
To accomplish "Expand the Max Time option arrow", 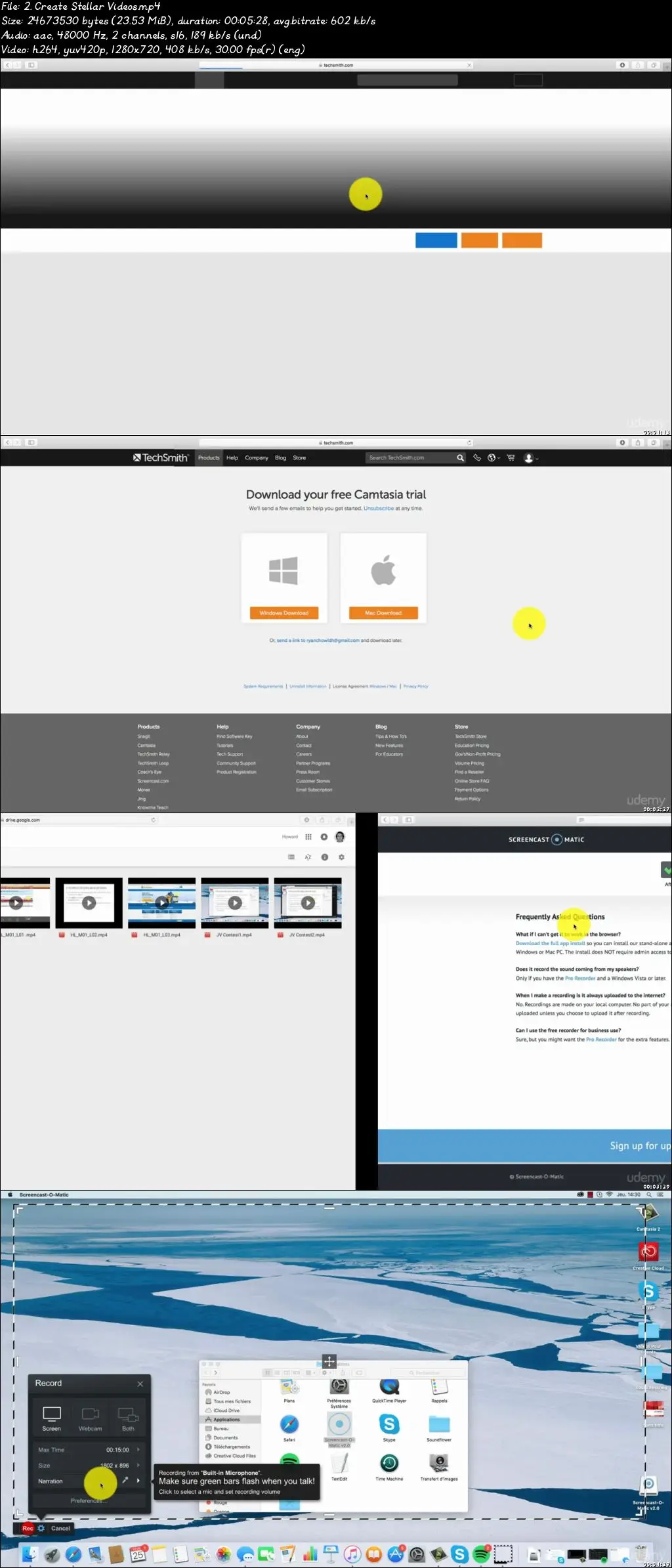I will [x=138, y=1449].
